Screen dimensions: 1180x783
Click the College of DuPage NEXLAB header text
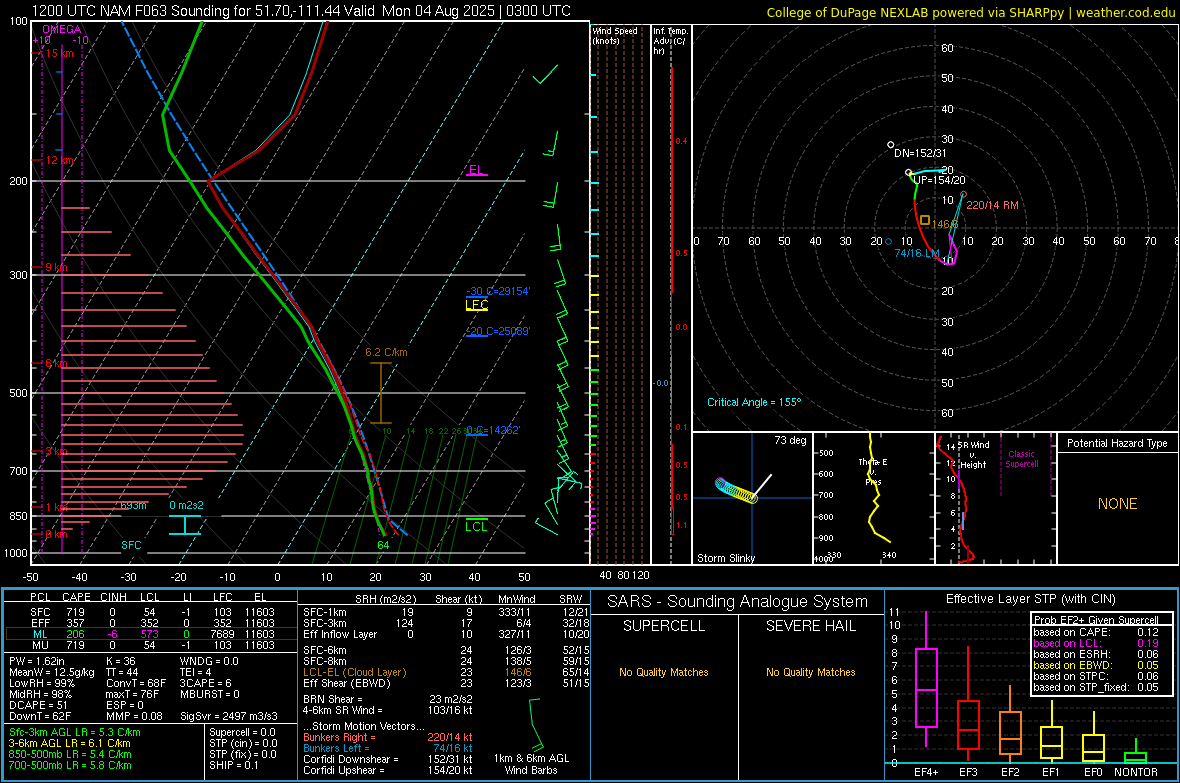tap(971, 12)
